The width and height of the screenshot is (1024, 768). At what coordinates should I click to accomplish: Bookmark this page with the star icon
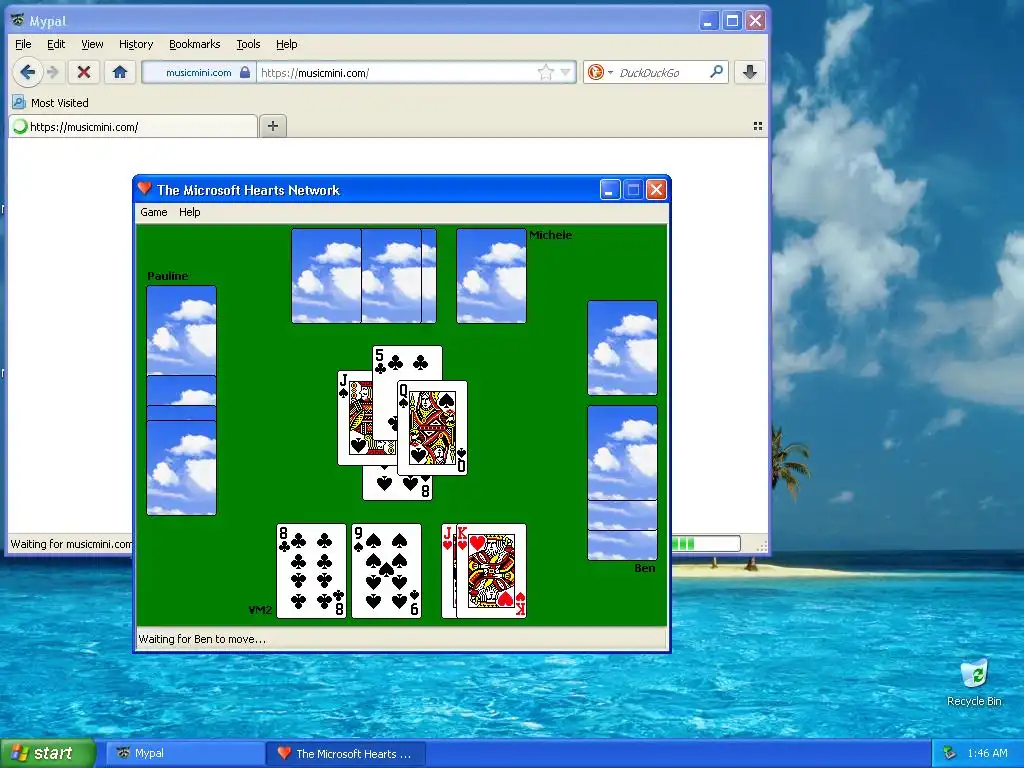pyautogui.click(x=545, y=72)
